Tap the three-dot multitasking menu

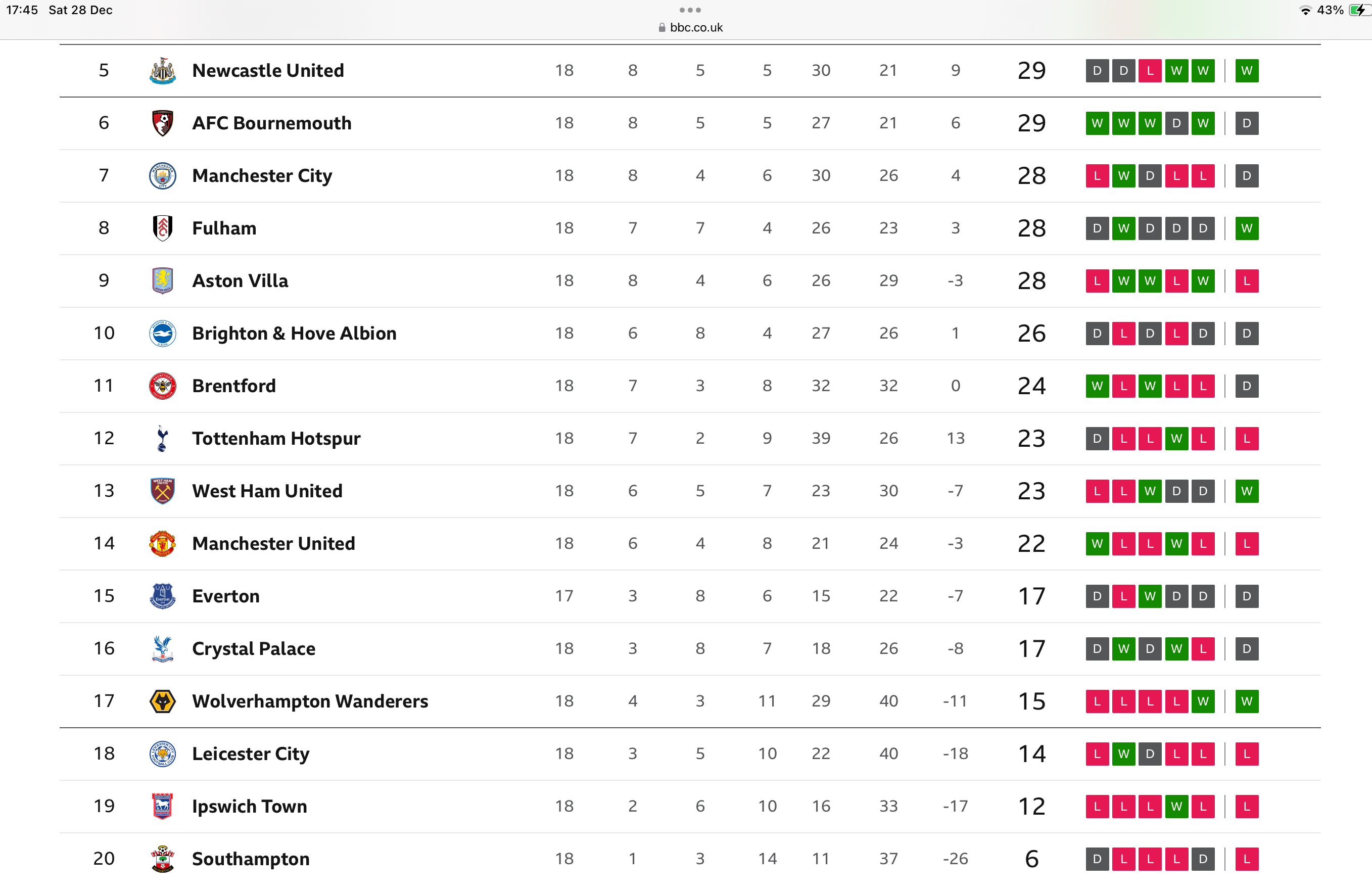pos(690,10)
